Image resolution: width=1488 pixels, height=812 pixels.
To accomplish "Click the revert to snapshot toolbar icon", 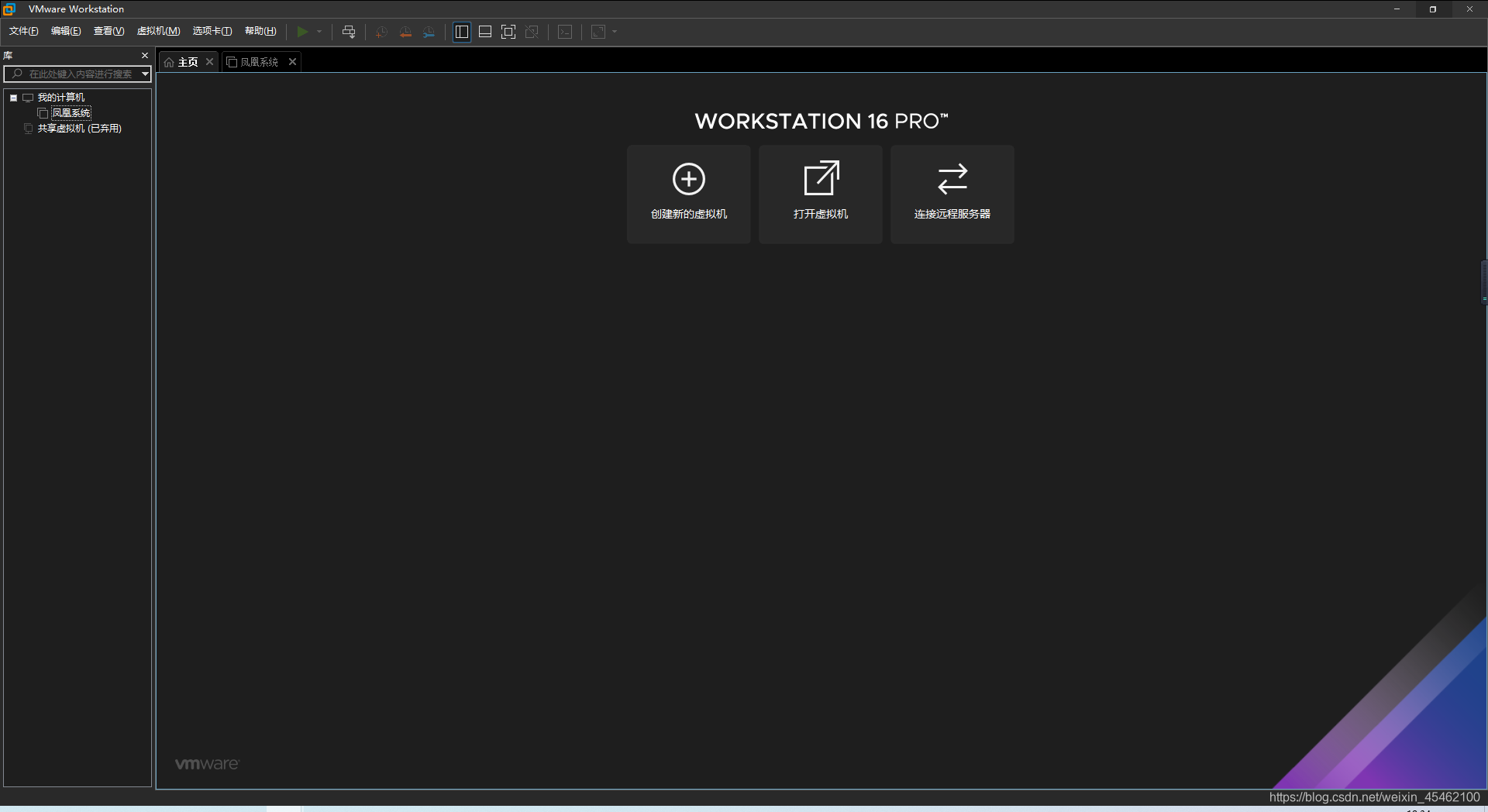I will coord(405,32).
